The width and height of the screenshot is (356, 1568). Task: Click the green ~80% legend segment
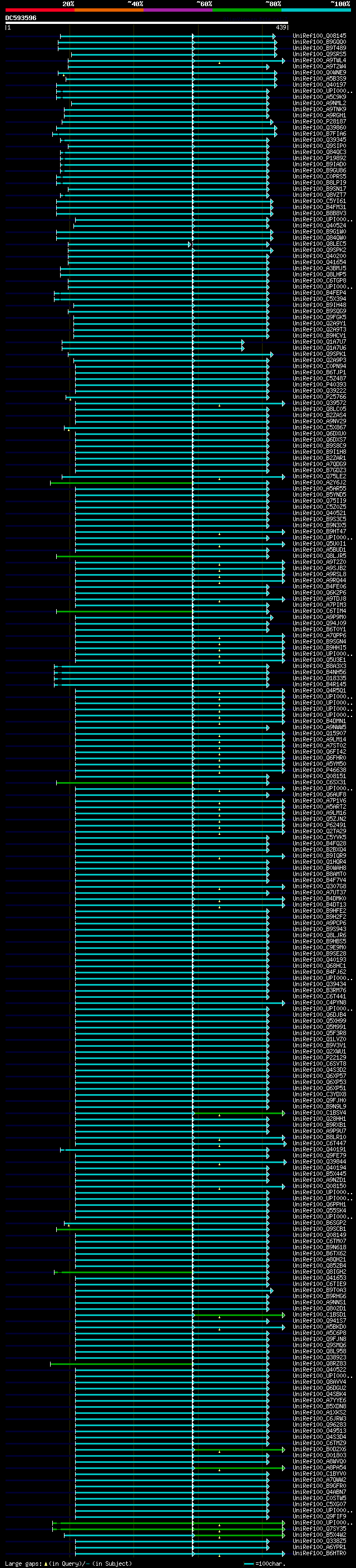247,10
